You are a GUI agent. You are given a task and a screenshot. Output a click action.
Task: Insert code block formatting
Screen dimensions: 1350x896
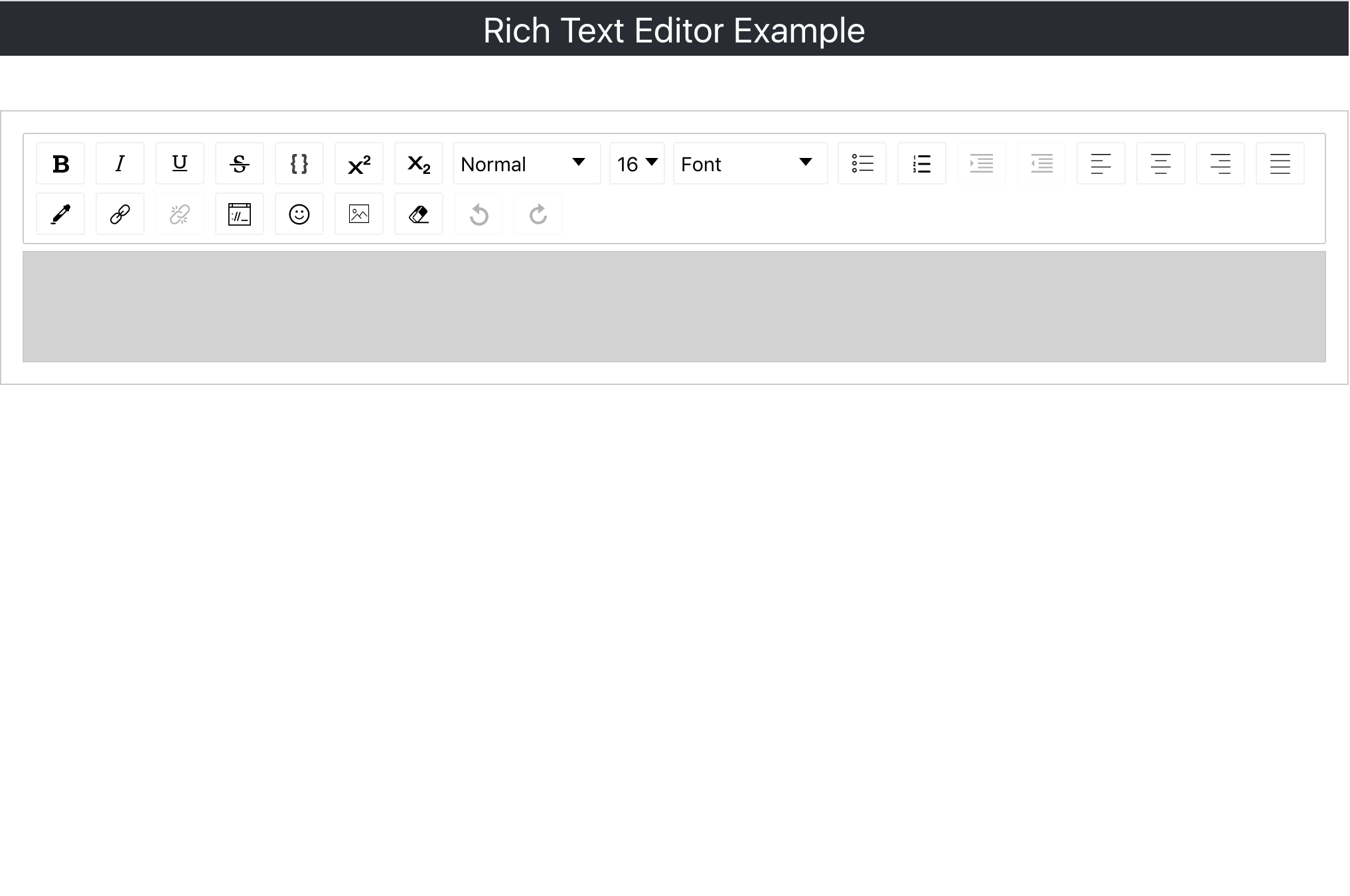click(x=299, y=163)
